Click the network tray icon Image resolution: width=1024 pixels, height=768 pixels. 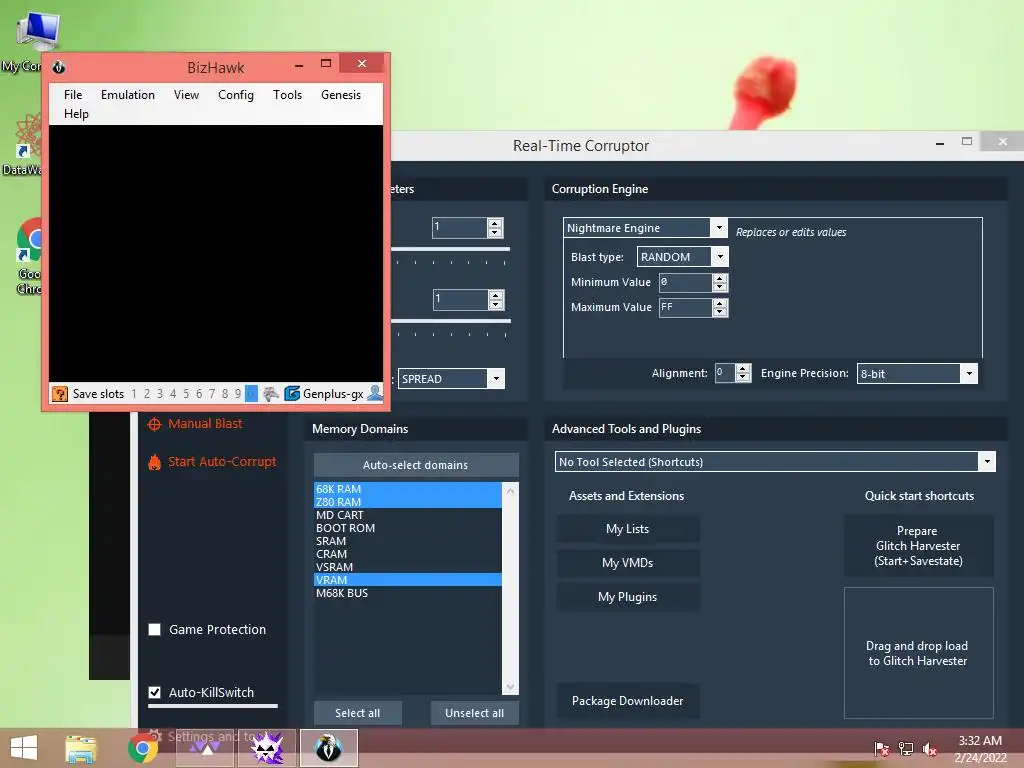click(x=906, y=748)
